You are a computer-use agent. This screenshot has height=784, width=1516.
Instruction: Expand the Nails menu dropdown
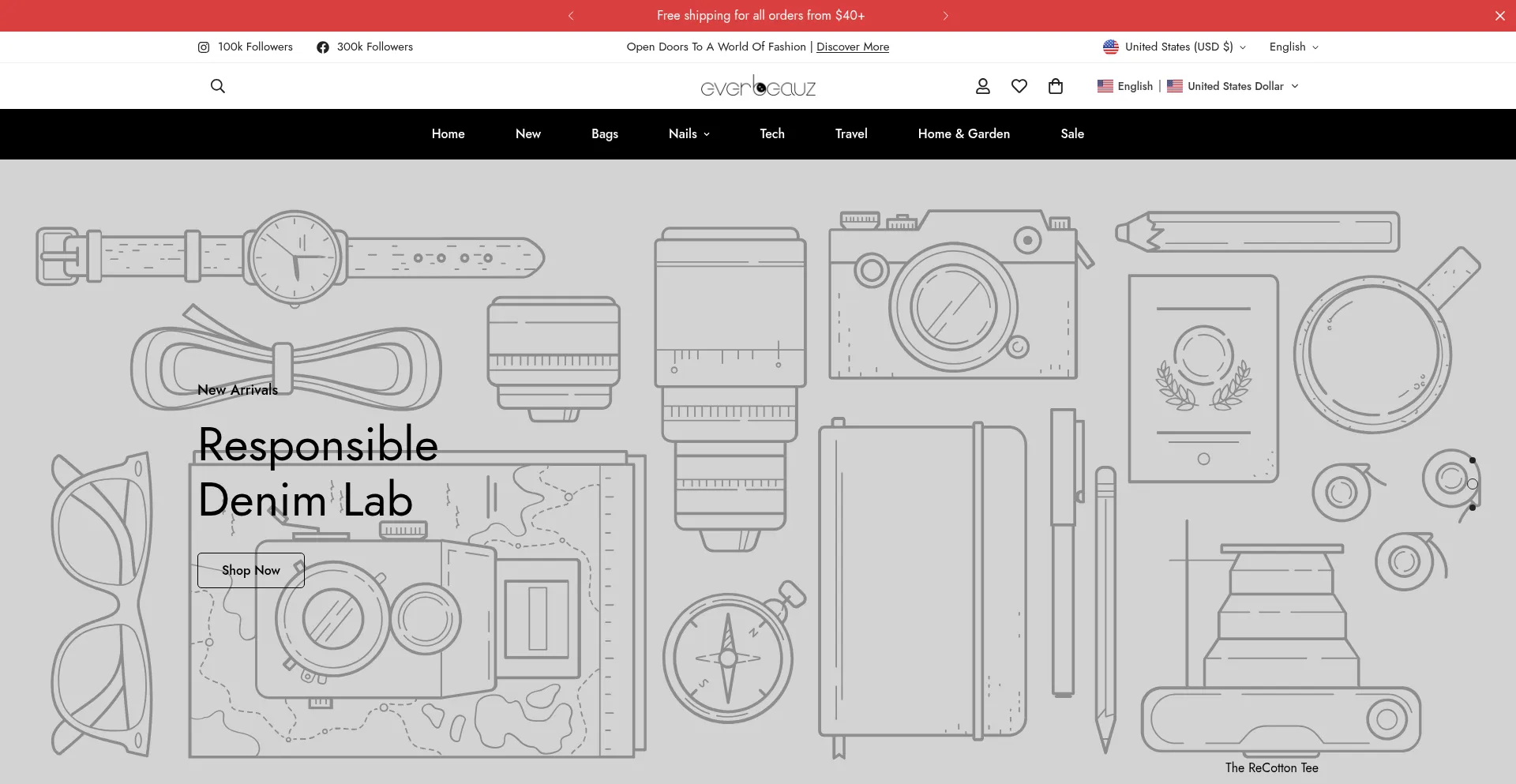pyautogui.click(x=689, y=133)
